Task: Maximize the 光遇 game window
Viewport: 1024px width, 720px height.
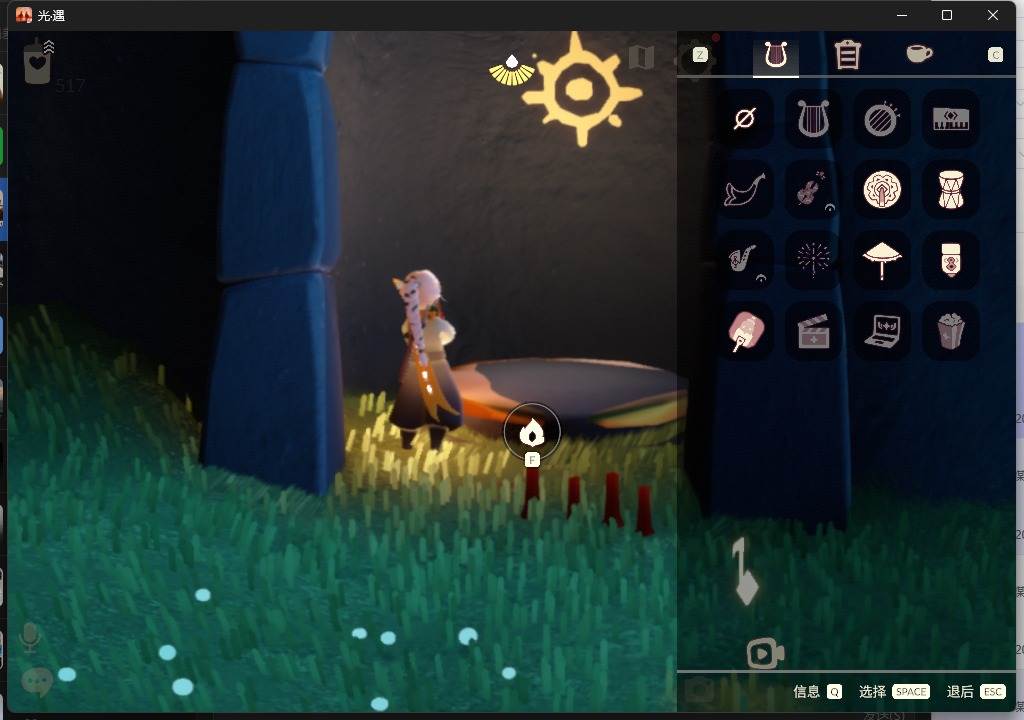Action: click(x=947, y=15)
